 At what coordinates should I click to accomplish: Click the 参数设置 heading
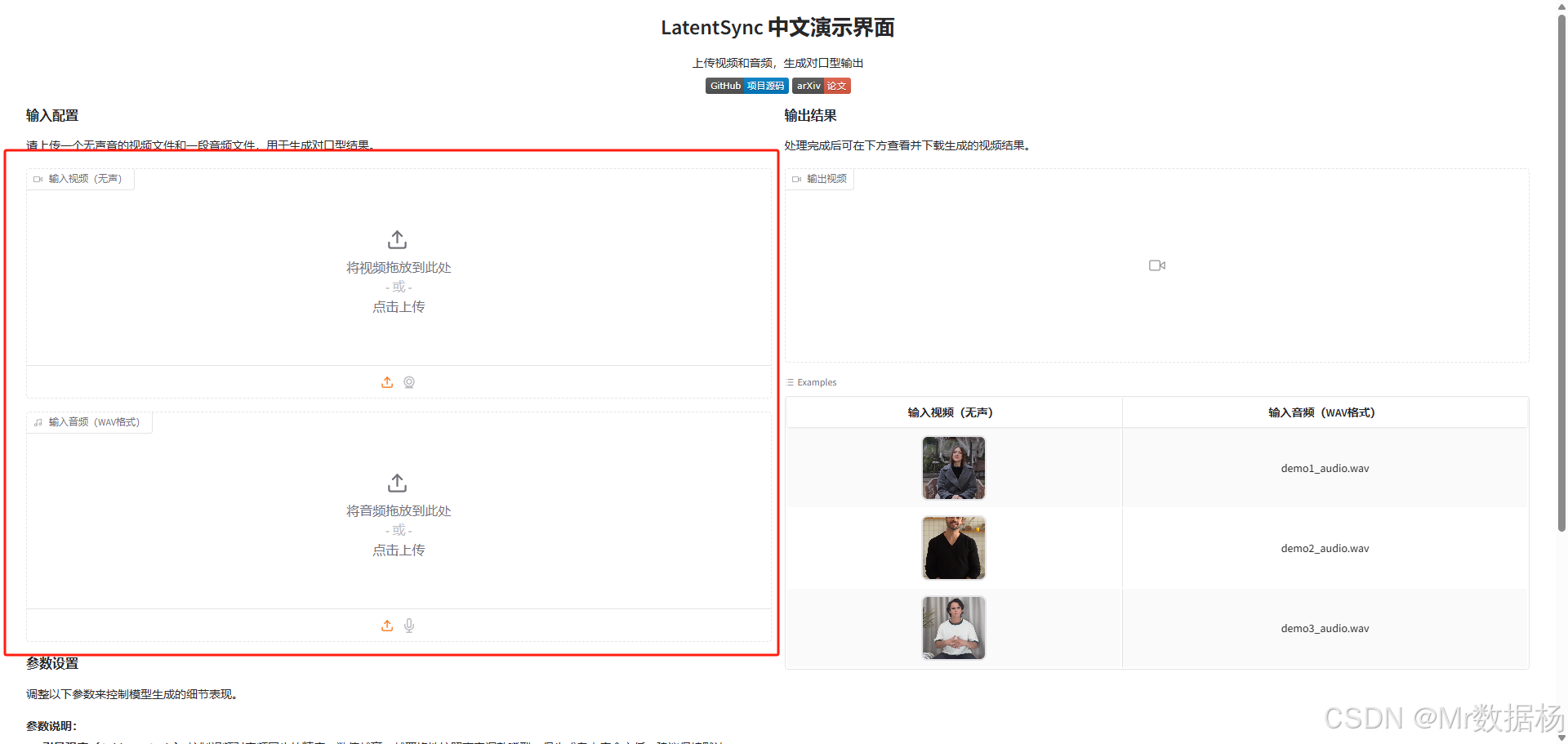(52, 663)
